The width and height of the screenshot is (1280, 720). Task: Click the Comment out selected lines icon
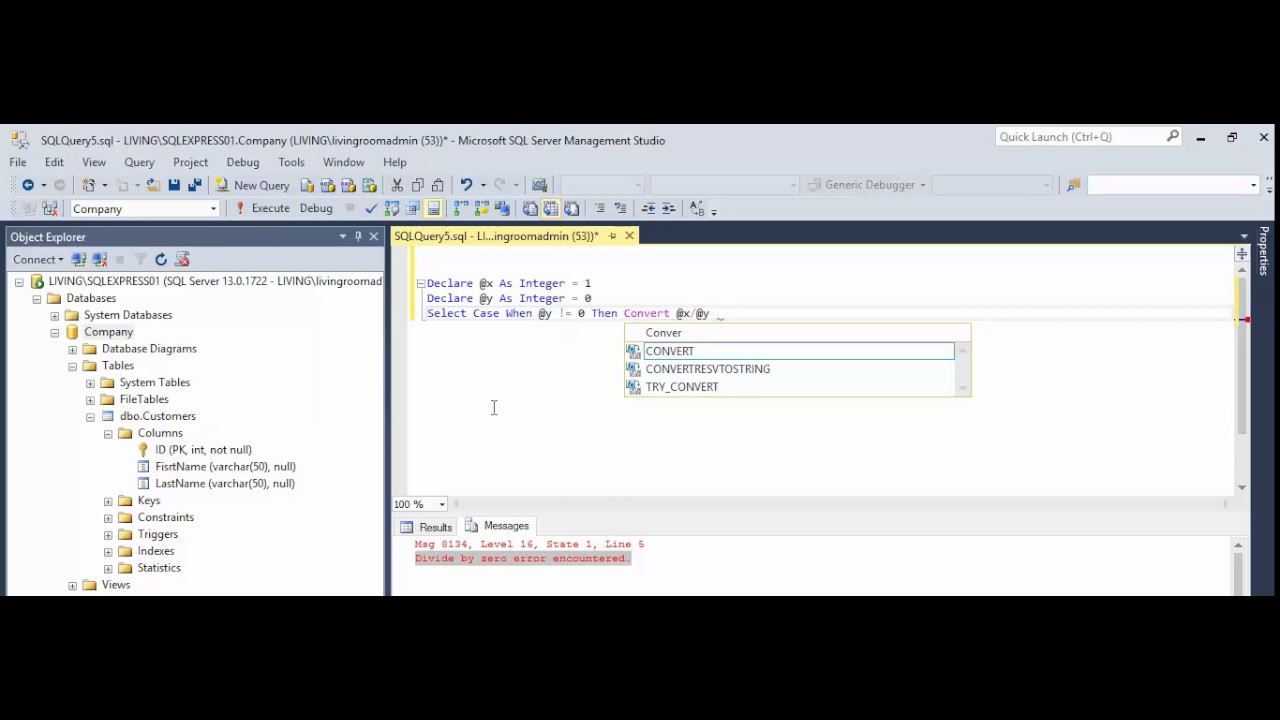point(600,208)
